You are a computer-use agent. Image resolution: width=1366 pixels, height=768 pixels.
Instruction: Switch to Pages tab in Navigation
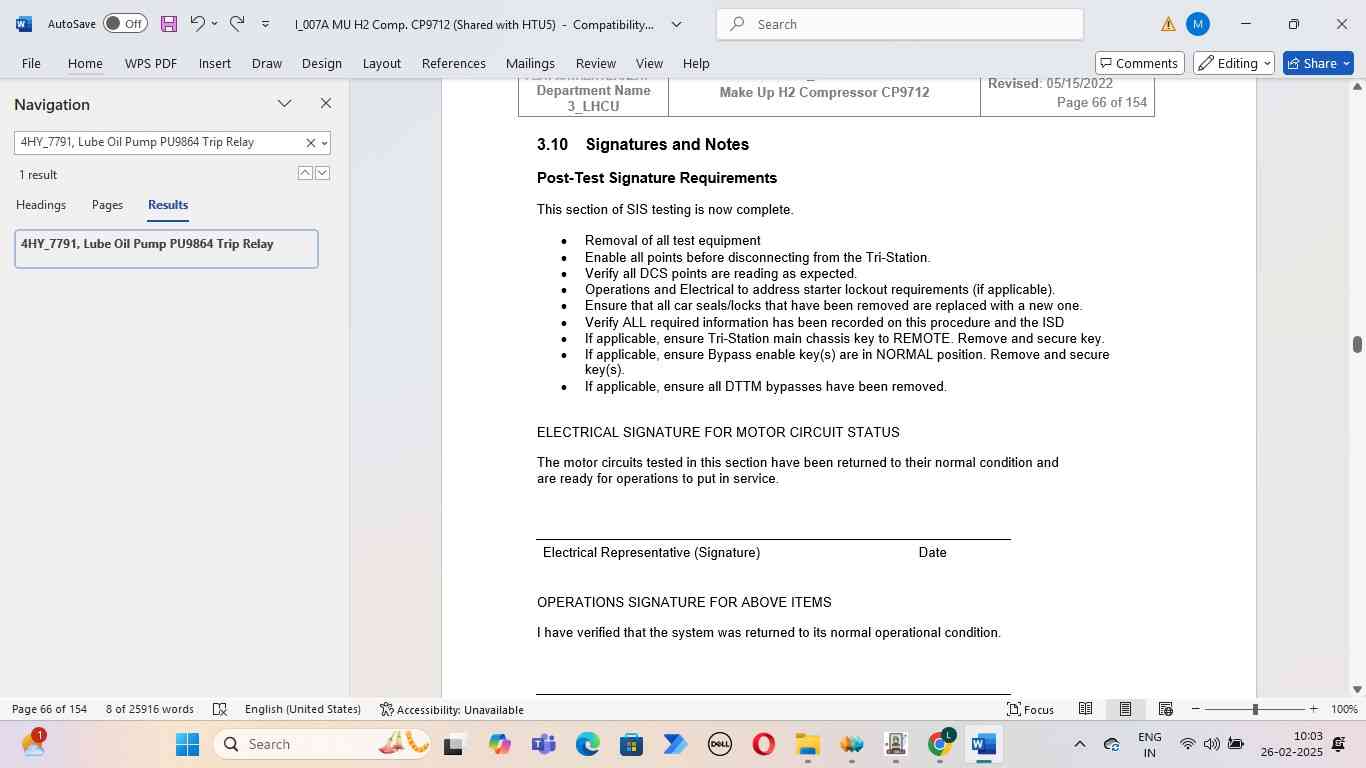[107, 205]
